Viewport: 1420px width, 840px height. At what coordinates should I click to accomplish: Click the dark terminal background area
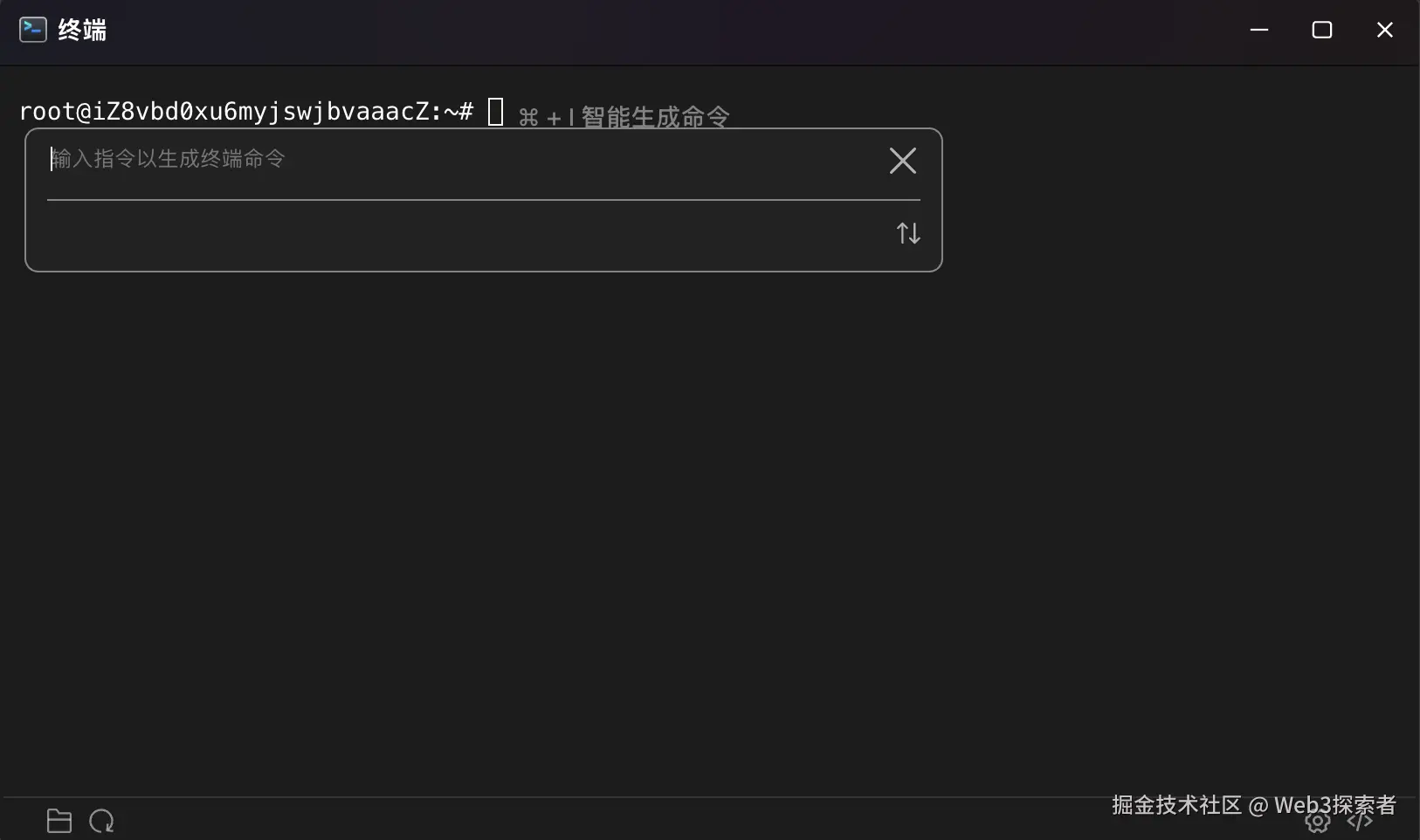(x=699, y=524)
